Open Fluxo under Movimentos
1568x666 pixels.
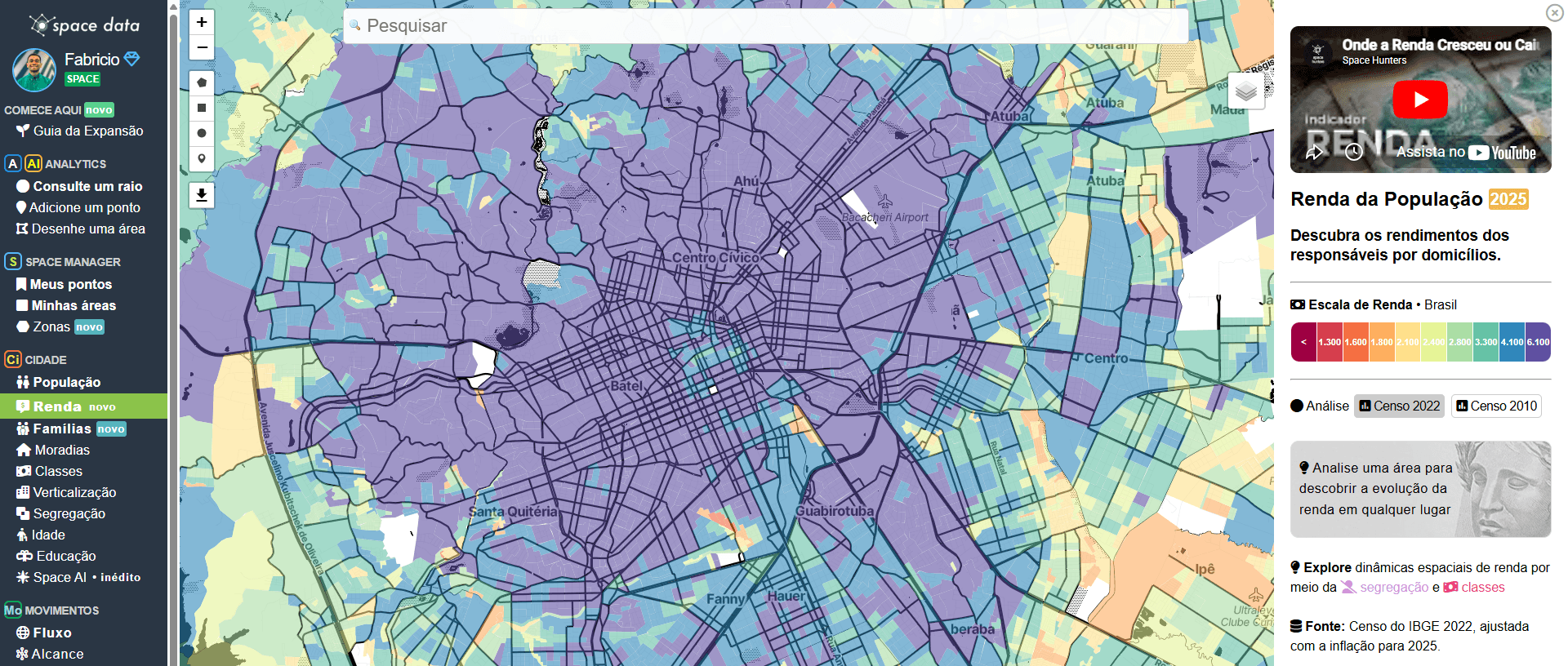click(43, 633)
